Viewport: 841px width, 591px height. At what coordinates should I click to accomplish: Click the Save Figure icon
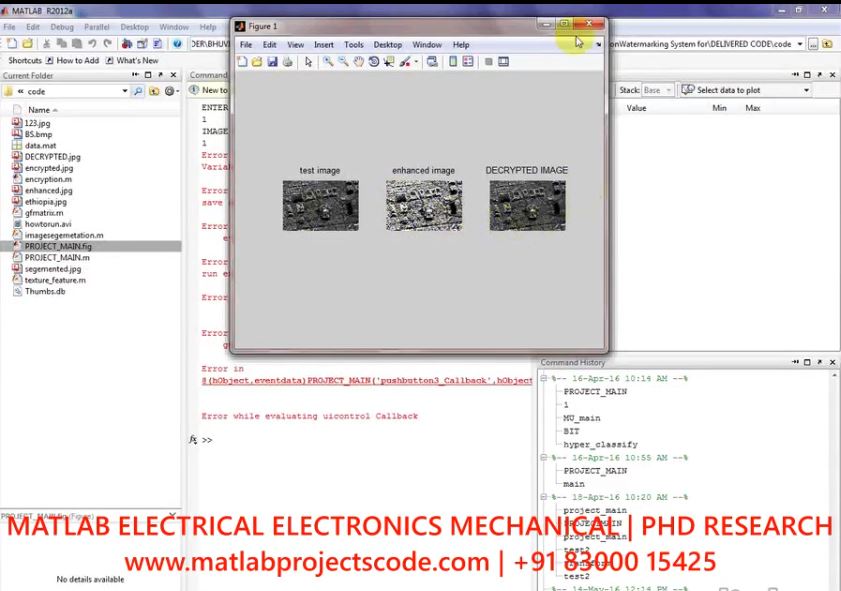pyautogui.click(x=272, y=62)
